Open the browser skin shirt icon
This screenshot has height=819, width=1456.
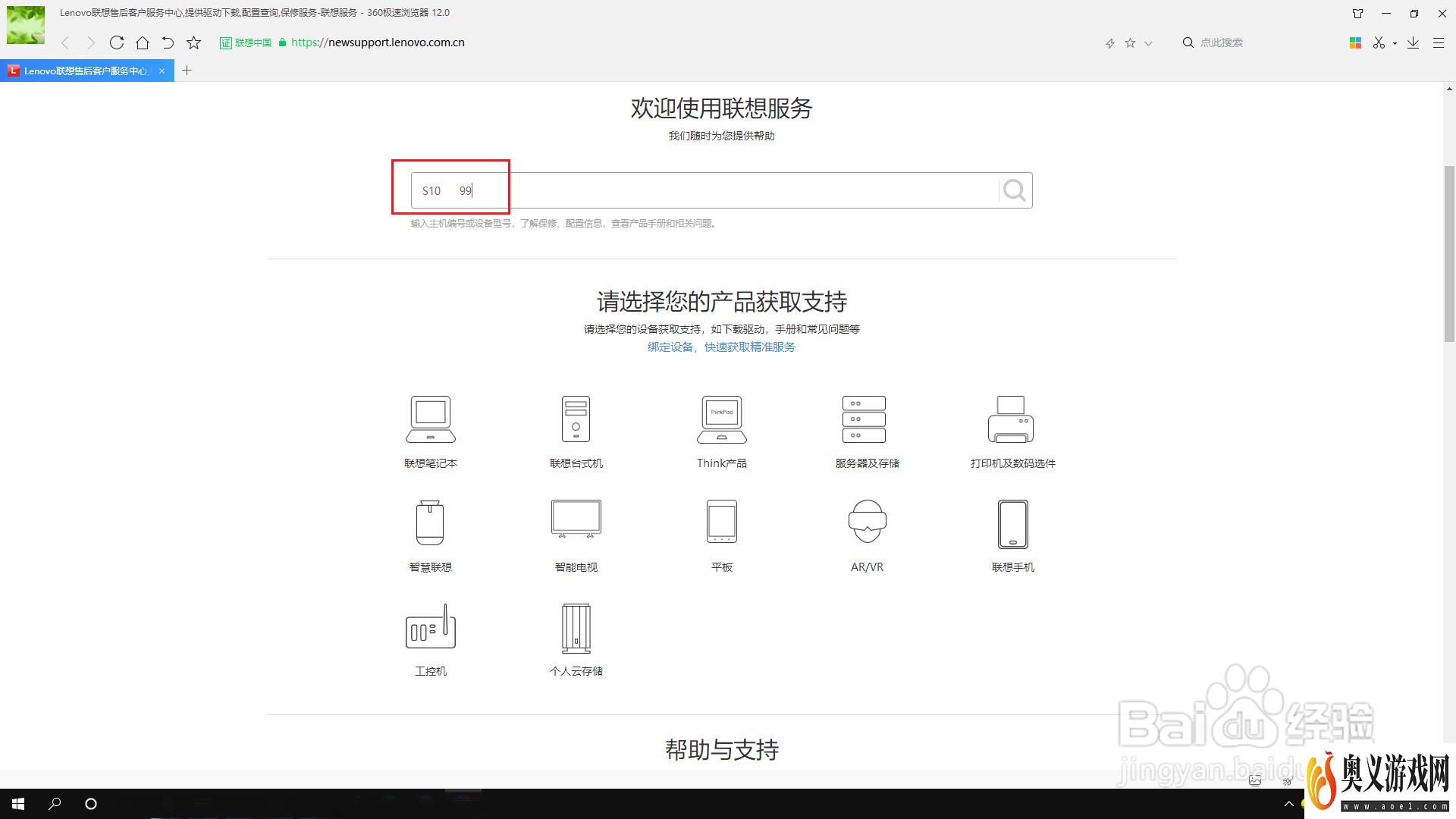tap(1357, 14)
